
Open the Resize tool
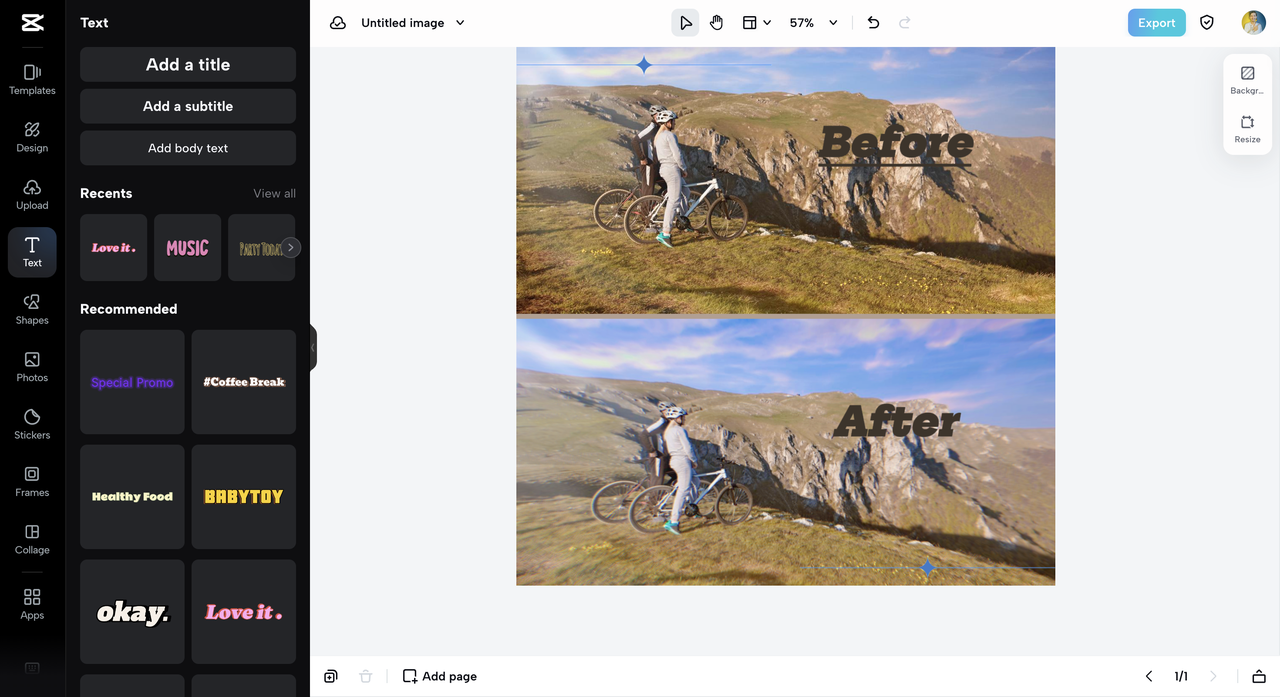coord(1247,129)
